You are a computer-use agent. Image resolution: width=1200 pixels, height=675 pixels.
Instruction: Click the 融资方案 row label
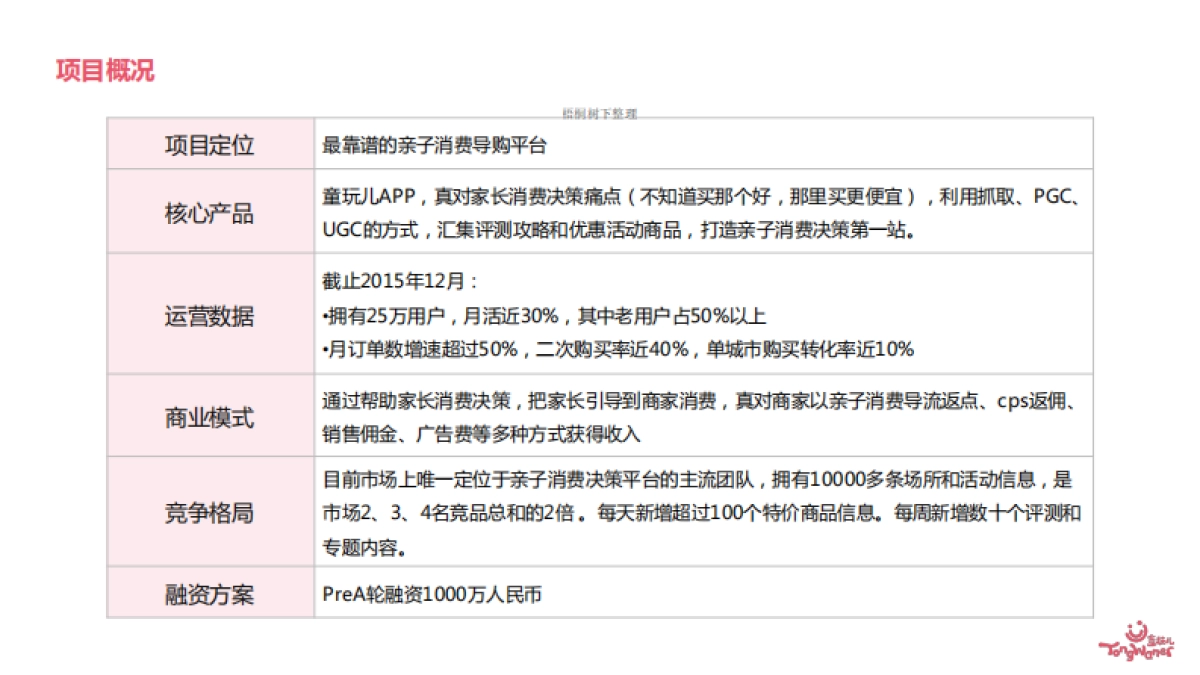tap(210, 594)
